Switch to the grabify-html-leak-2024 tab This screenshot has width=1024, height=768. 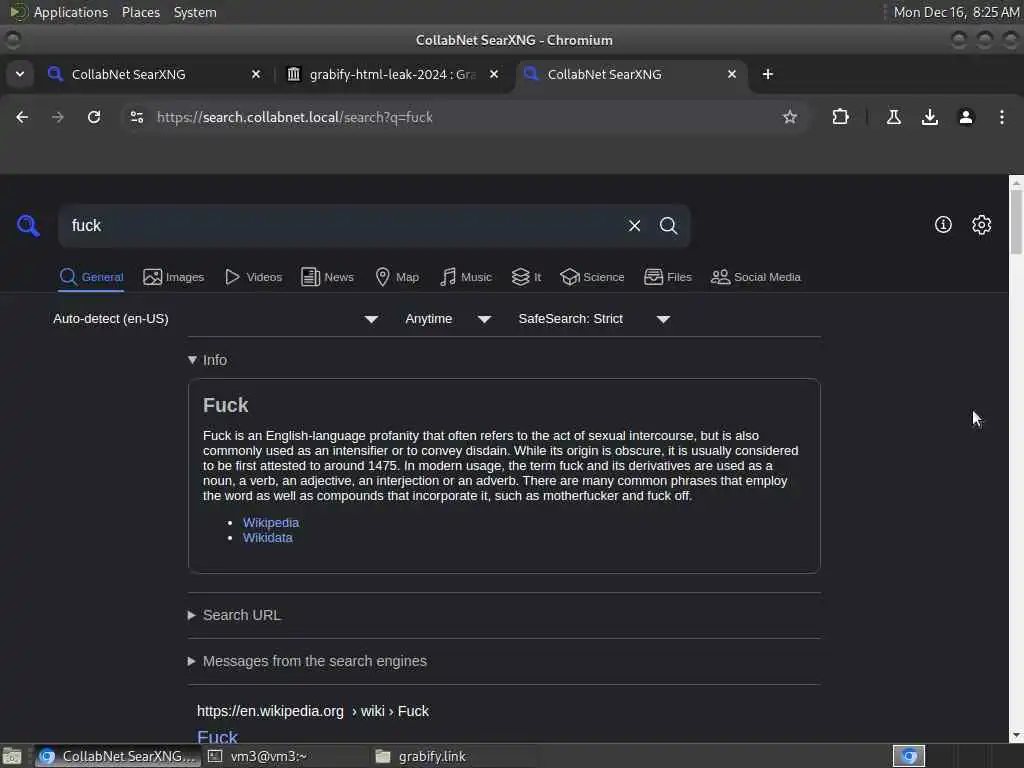(x=392, y=74)
